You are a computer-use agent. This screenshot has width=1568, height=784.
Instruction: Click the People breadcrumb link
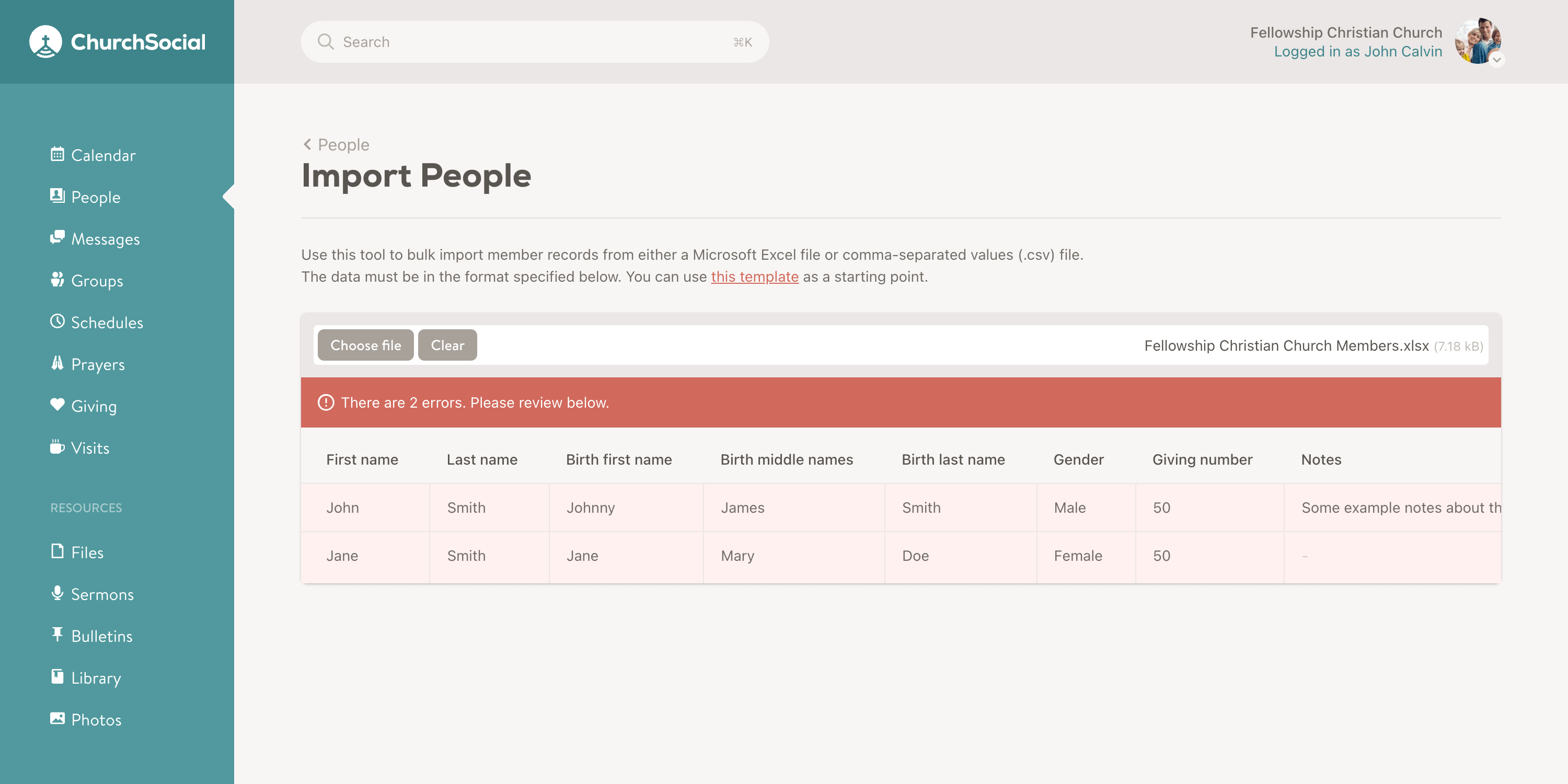click(x=343, y=144)
